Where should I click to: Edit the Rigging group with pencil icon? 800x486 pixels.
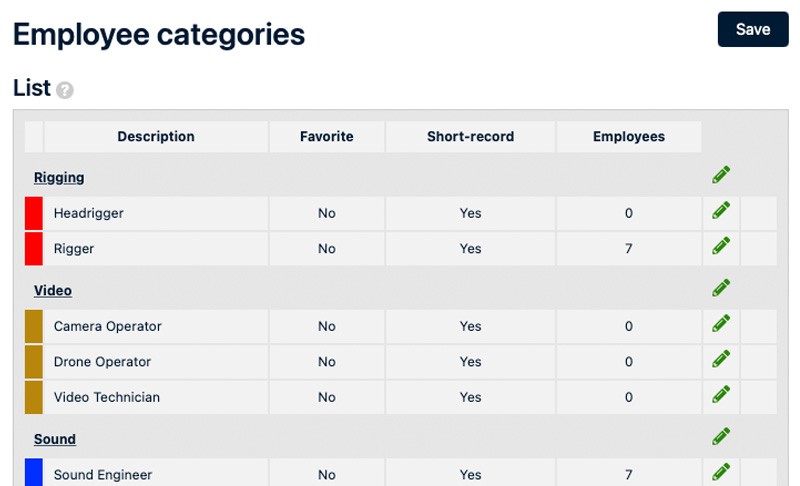(x=721, y=175)
